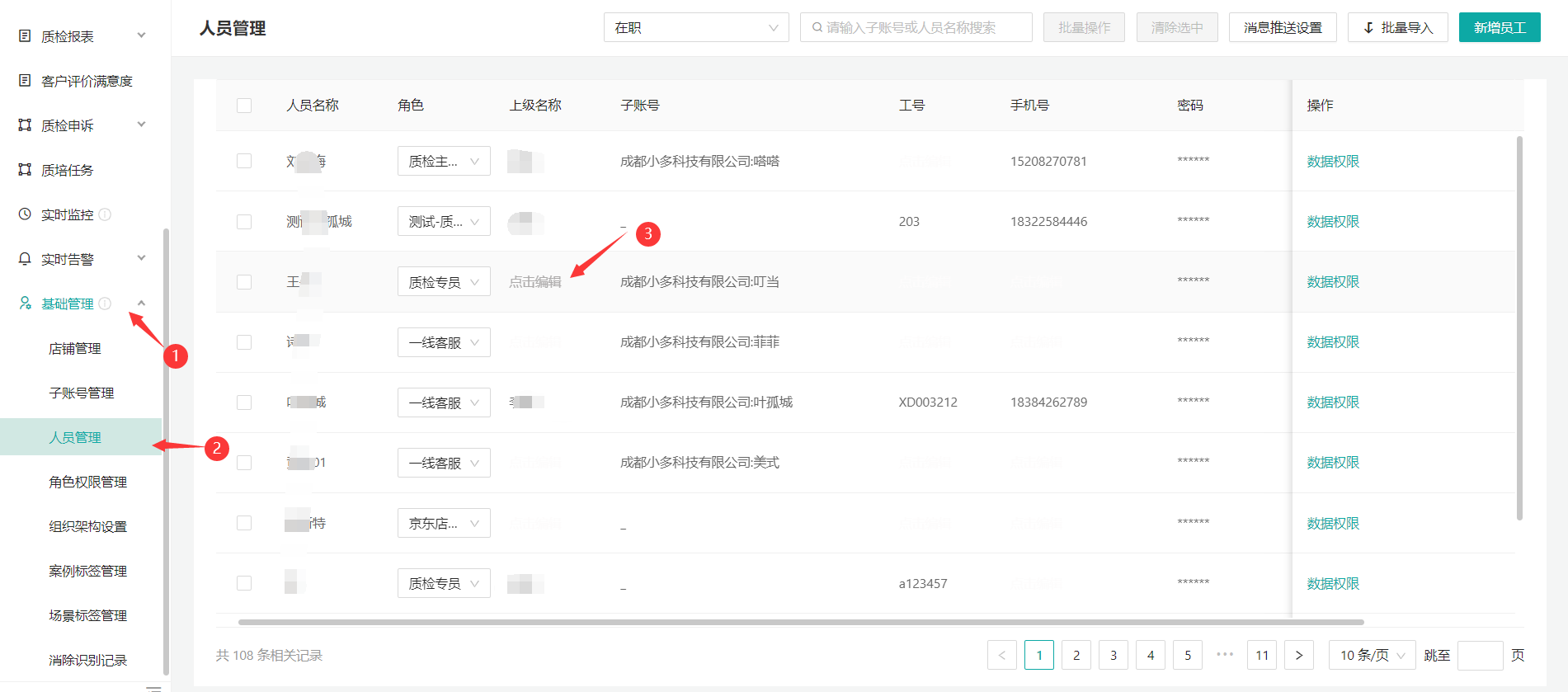Check the row for 成都小多科技有限公司:美式
The height and width of the screenshot is (692, 1568).
pos(244,463)
